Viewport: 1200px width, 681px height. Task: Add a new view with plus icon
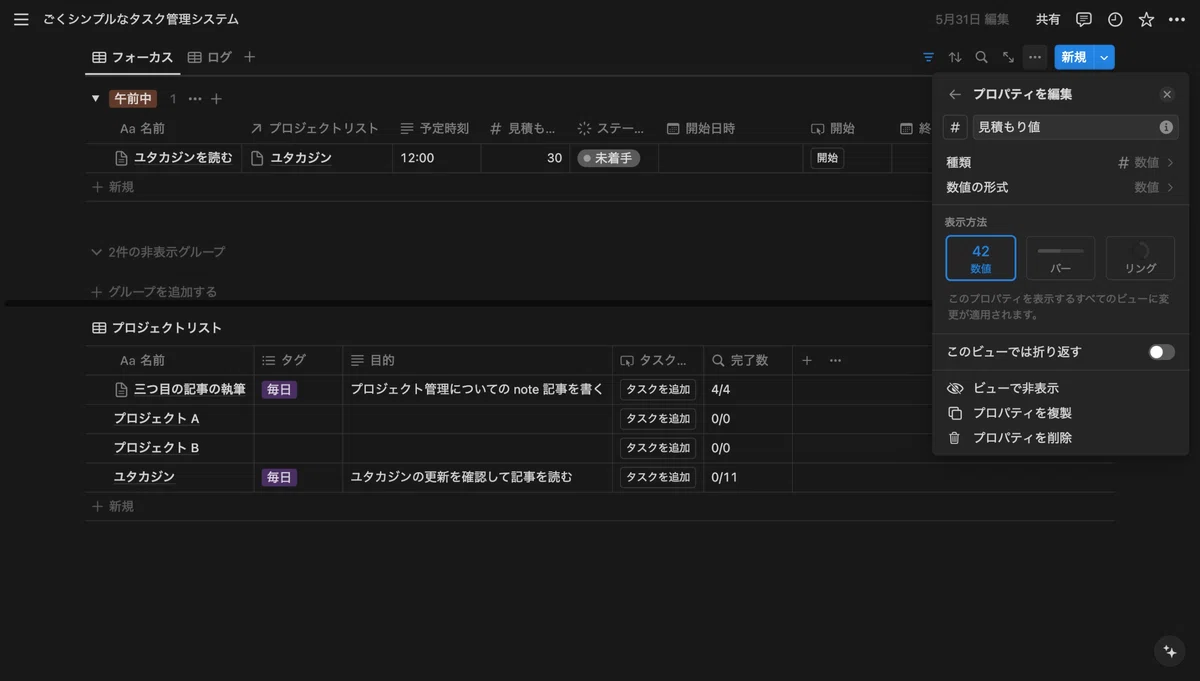250,57
